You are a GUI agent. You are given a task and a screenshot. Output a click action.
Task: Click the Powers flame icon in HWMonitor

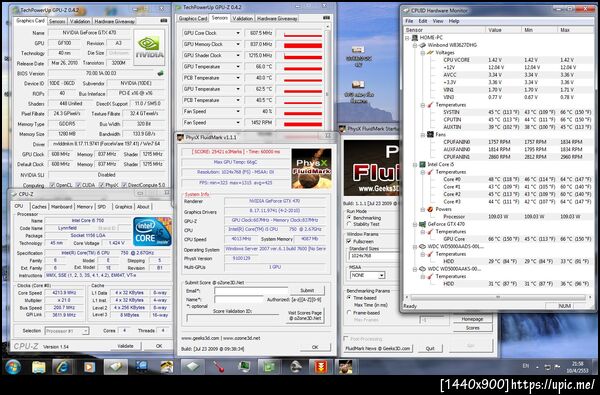tap(430, 209)
